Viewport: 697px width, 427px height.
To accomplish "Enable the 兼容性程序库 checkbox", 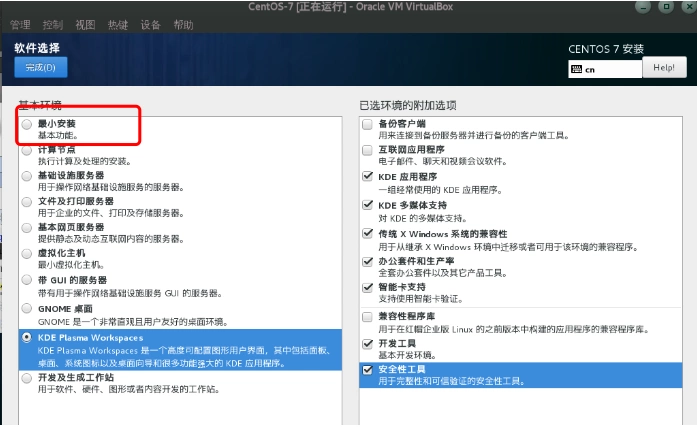I will 367,317.
